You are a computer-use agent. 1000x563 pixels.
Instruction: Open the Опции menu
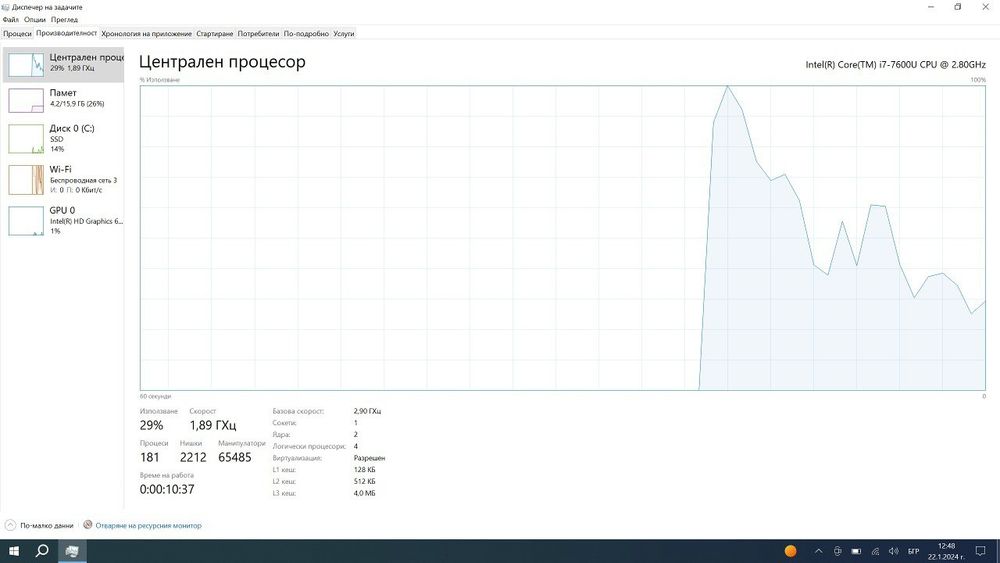pyautogui.click(x=34, y=20)
